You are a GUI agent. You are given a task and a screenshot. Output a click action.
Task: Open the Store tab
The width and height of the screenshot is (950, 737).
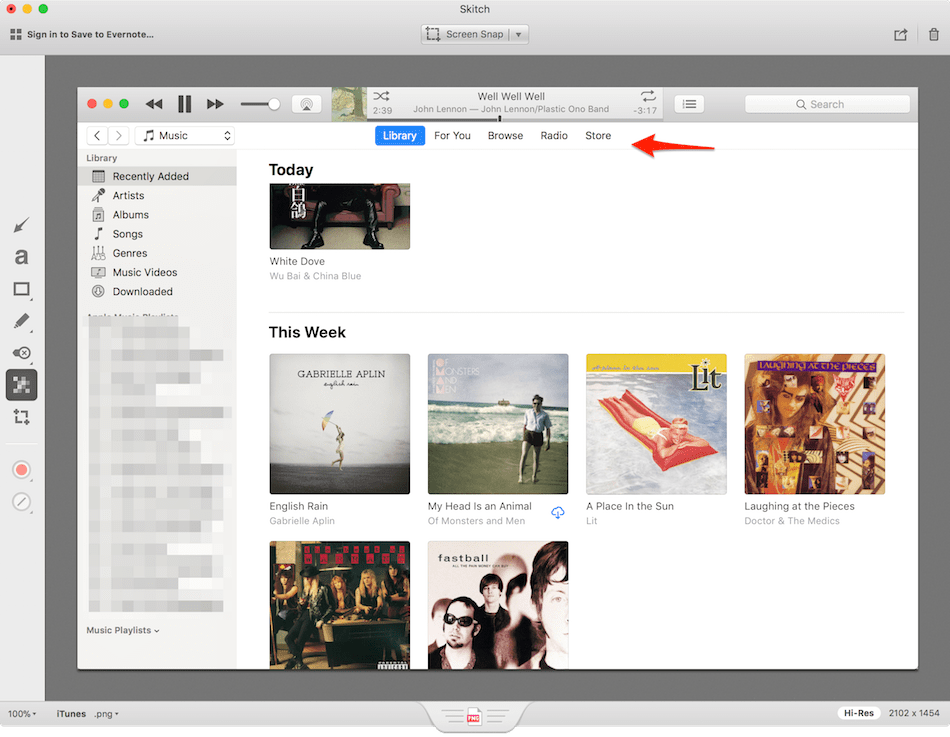(x=597, y=135)
